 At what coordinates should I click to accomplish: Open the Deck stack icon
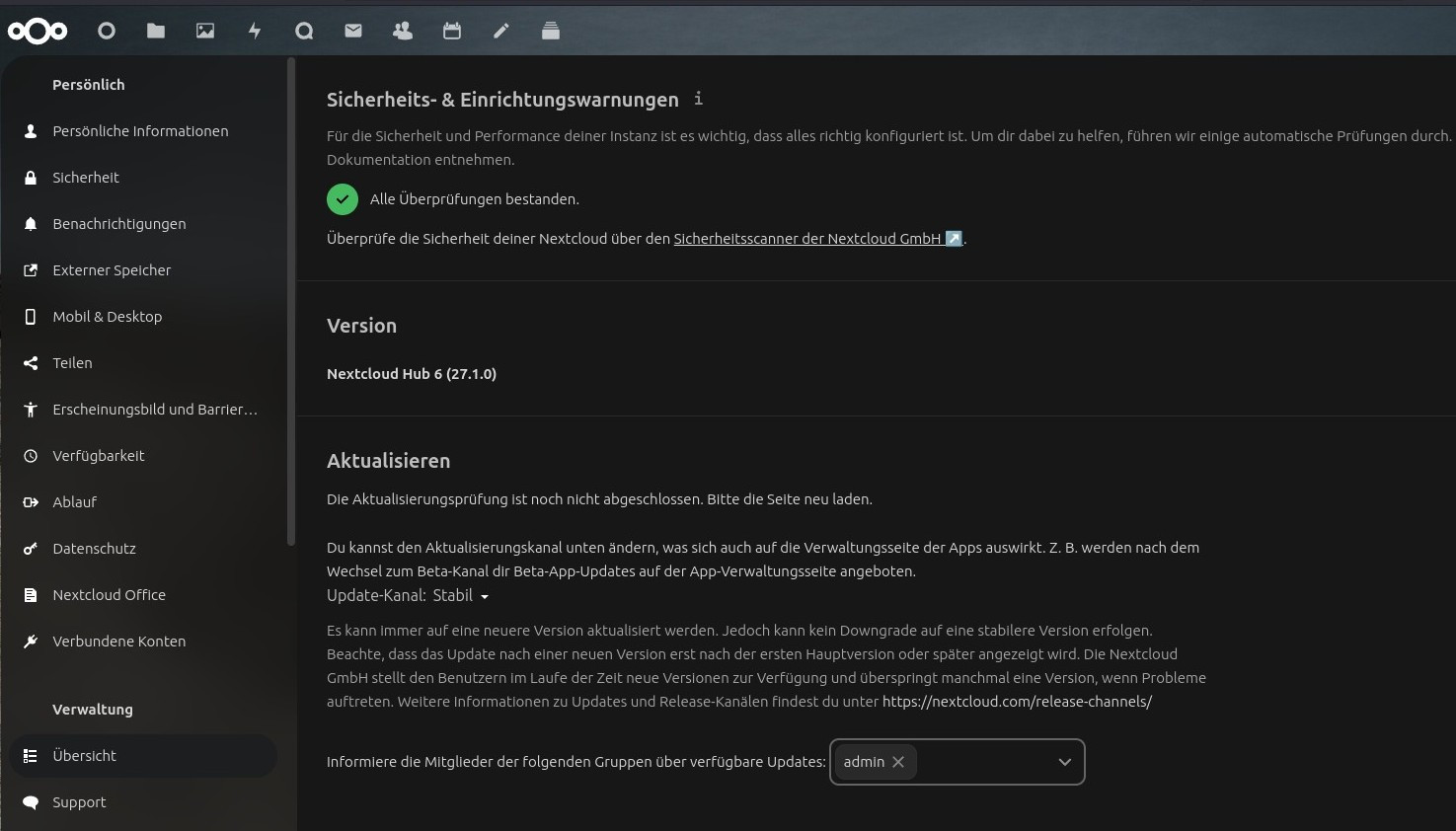coord(551,32)
